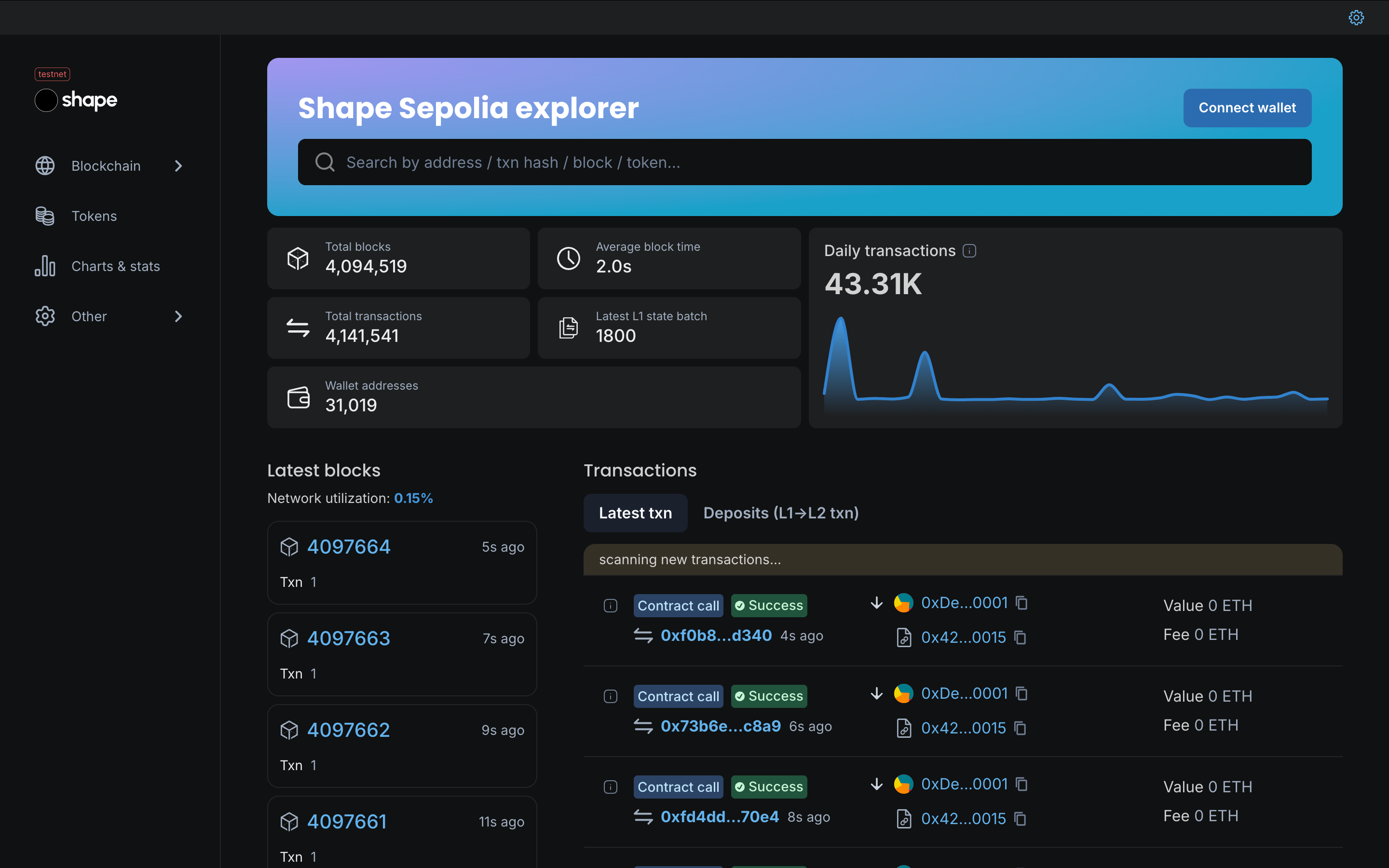Open block 4097664 link
The height and width of the screenshot is (868, 1389).
(348, 546)
